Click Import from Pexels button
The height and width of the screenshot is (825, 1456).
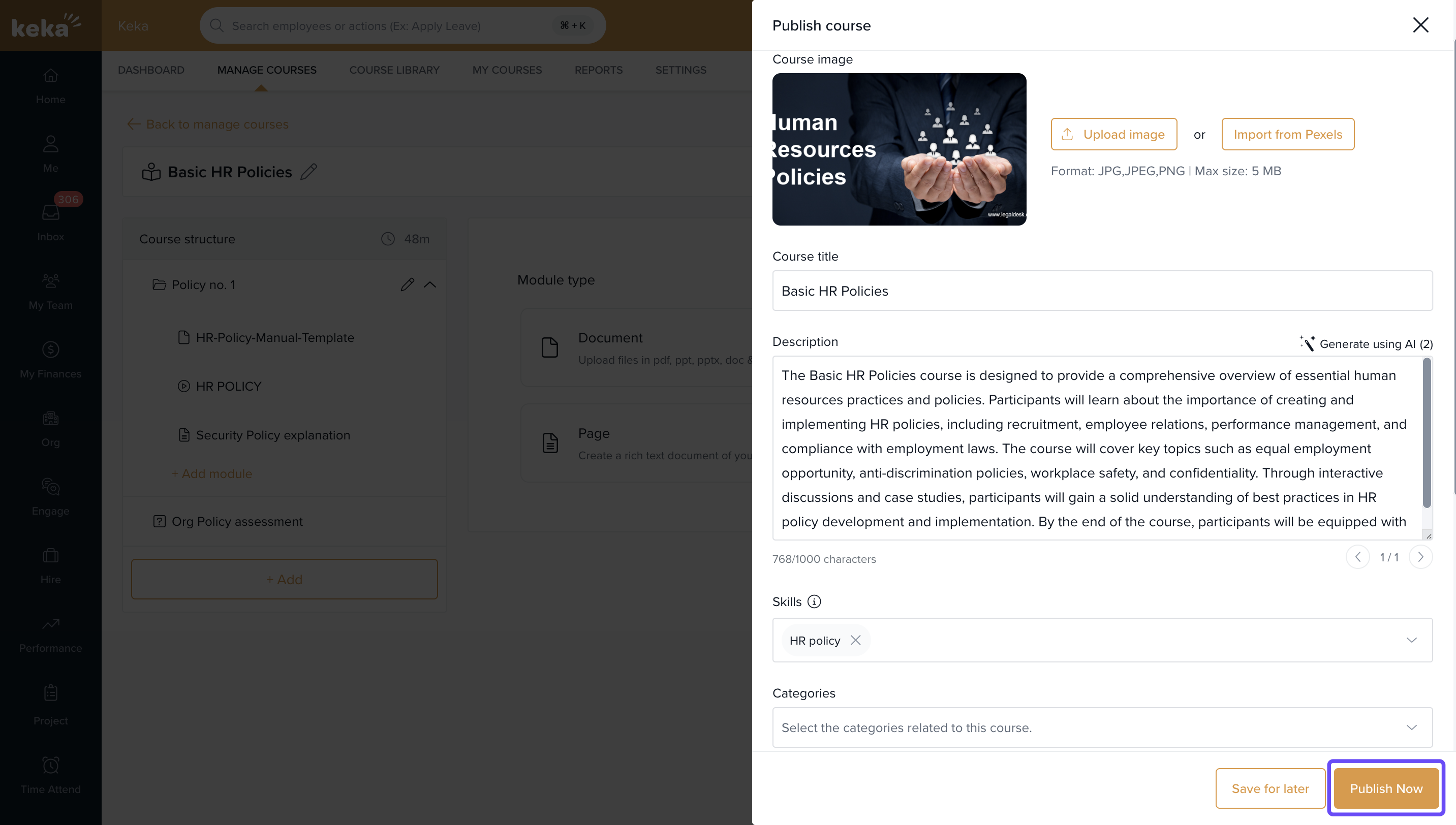tap(1288, 134)
